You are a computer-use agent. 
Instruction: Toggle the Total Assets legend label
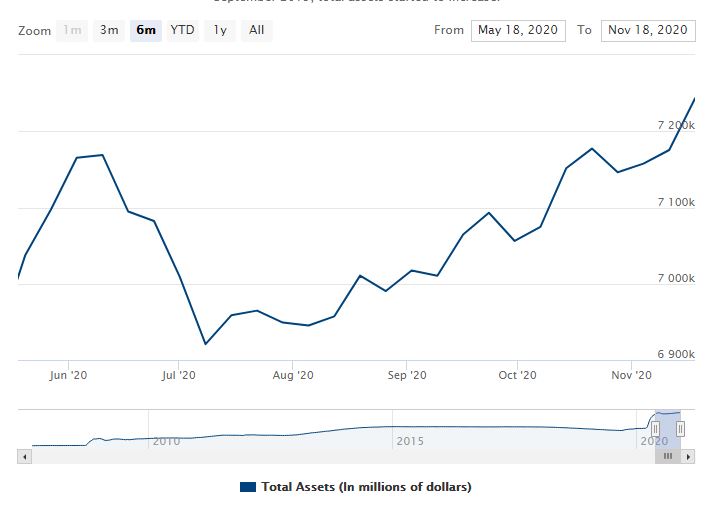(x=366, y=487)
